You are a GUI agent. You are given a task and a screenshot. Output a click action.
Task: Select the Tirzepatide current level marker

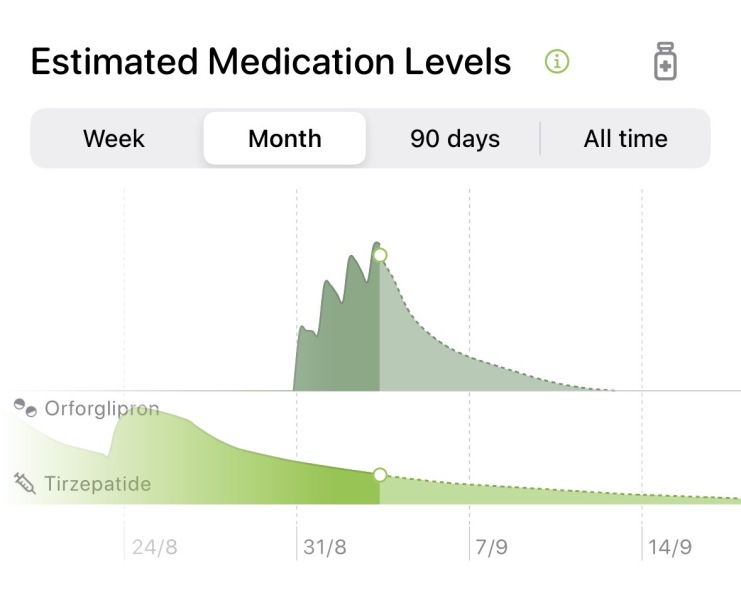pyautogui.click(x=380, y=475)
